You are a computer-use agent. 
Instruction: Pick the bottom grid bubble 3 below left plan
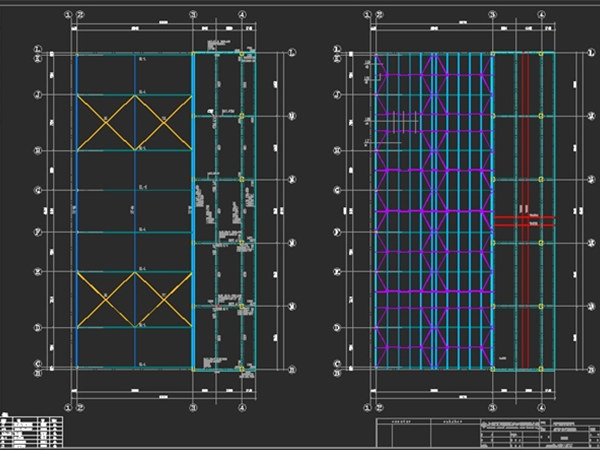[193, 407]
